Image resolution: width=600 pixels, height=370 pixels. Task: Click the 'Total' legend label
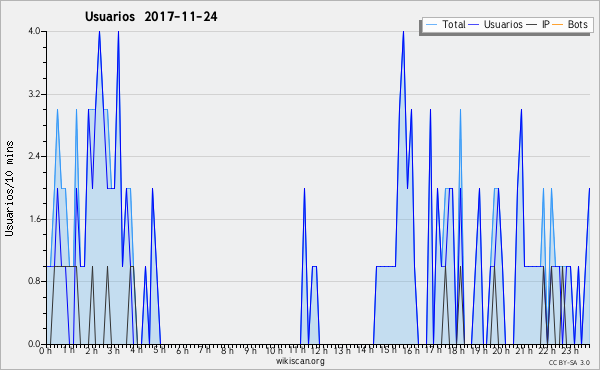coord(454,24)
